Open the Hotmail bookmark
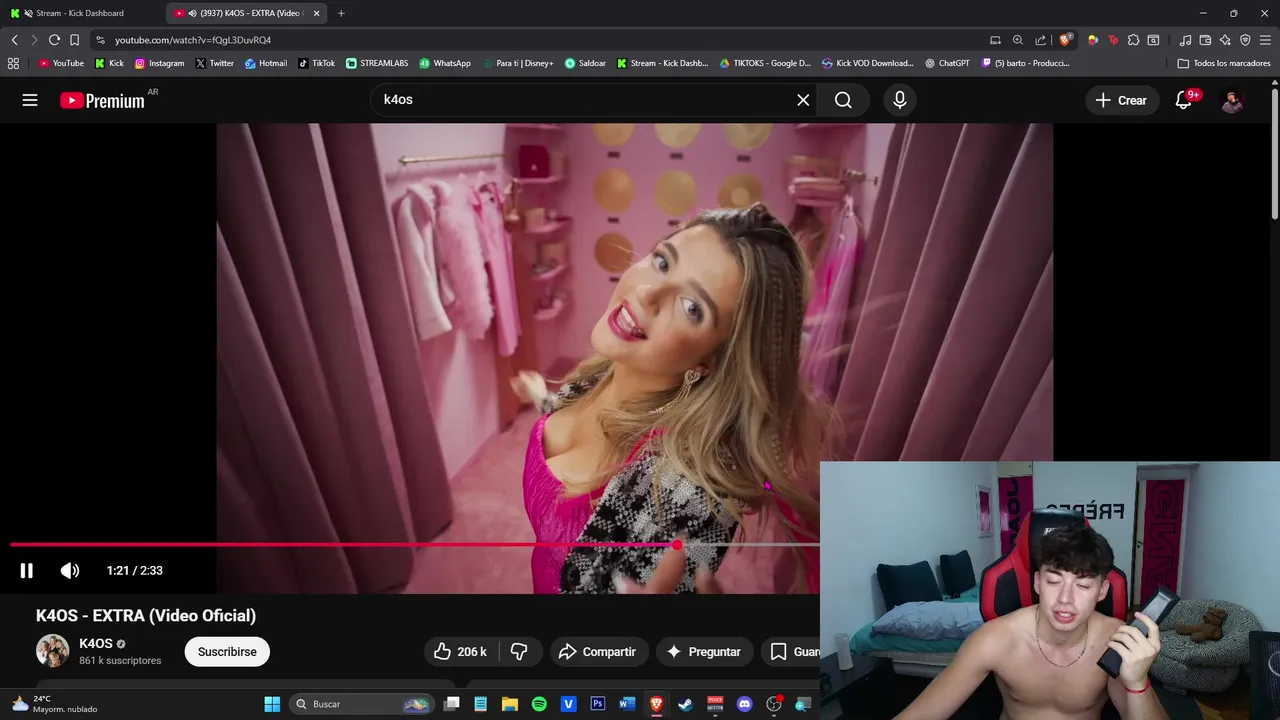Screen dimensions: 1280x720 (x=266, y=63)
